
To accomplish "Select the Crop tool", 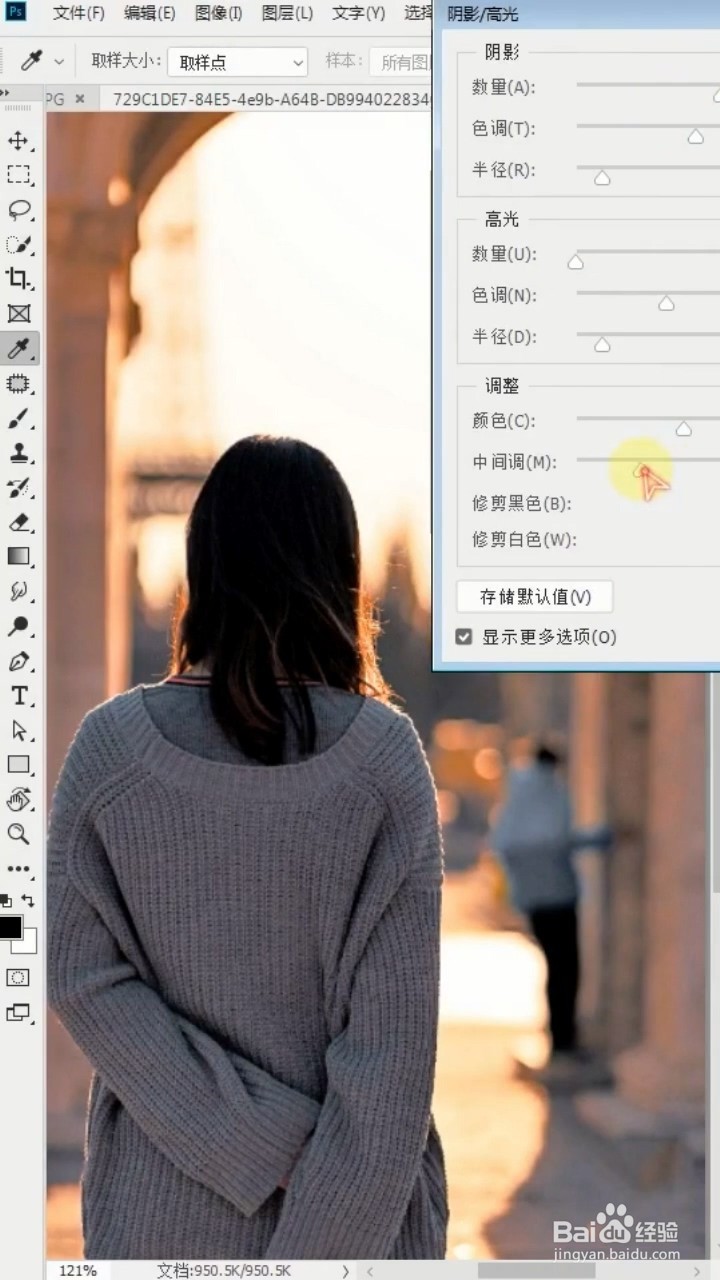I will [18, 279].
